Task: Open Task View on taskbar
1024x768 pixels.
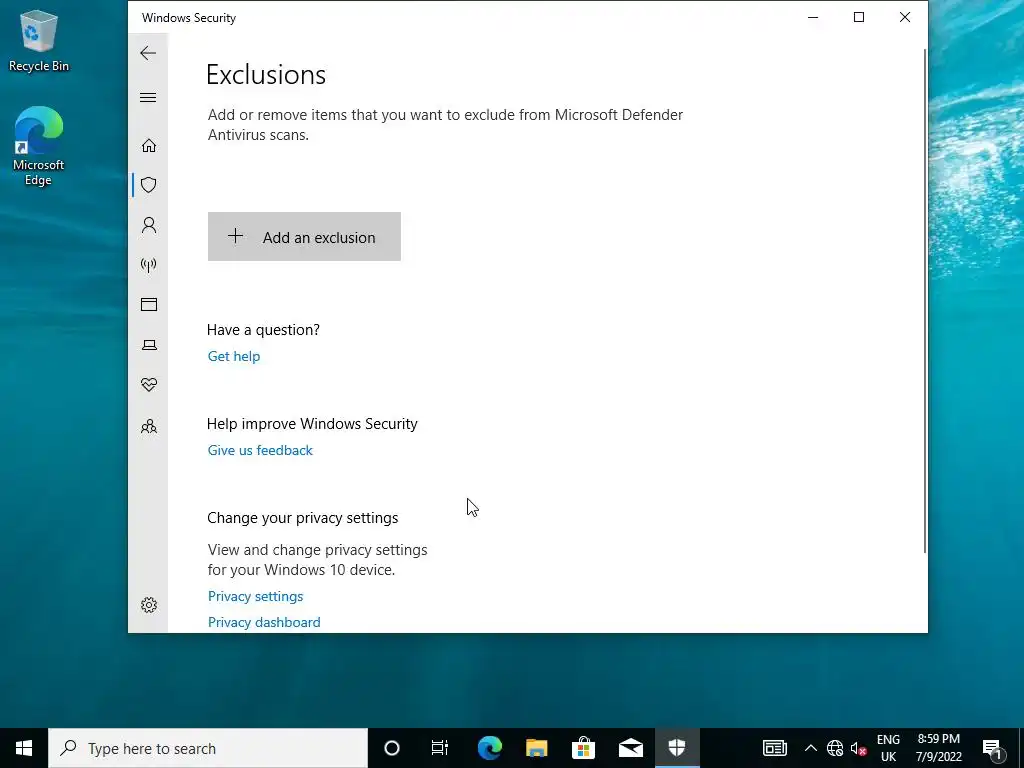Action: coord(440,748)
